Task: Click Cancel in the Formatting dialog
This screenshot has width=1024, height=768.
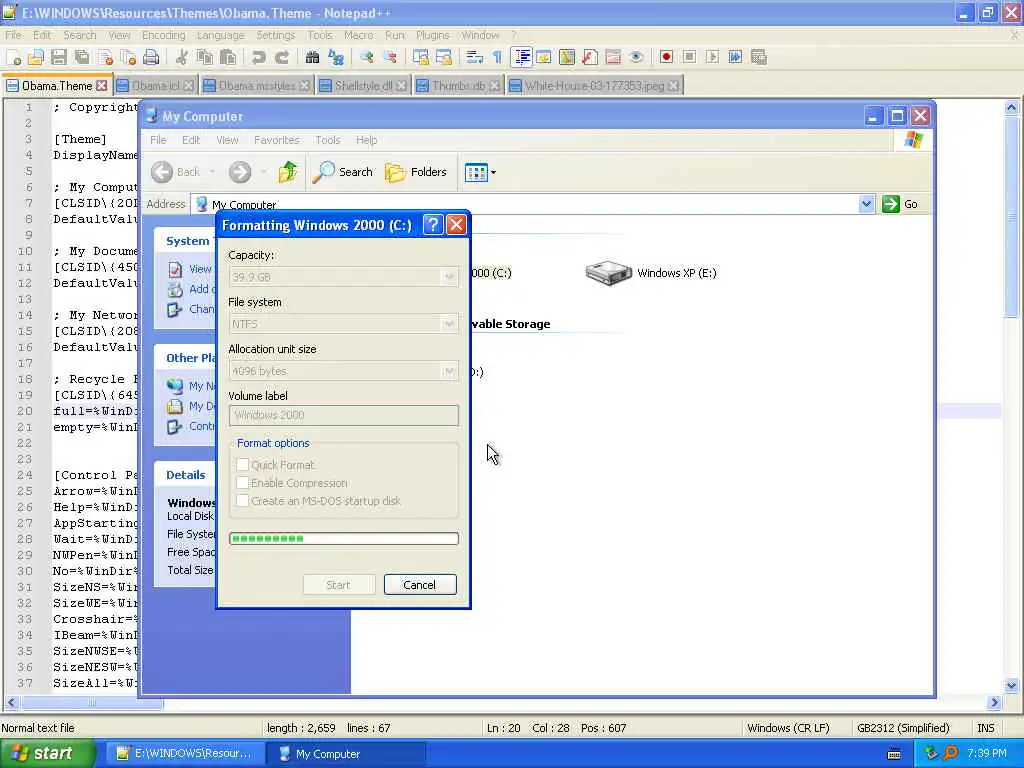Action: (x=420, y=585)
